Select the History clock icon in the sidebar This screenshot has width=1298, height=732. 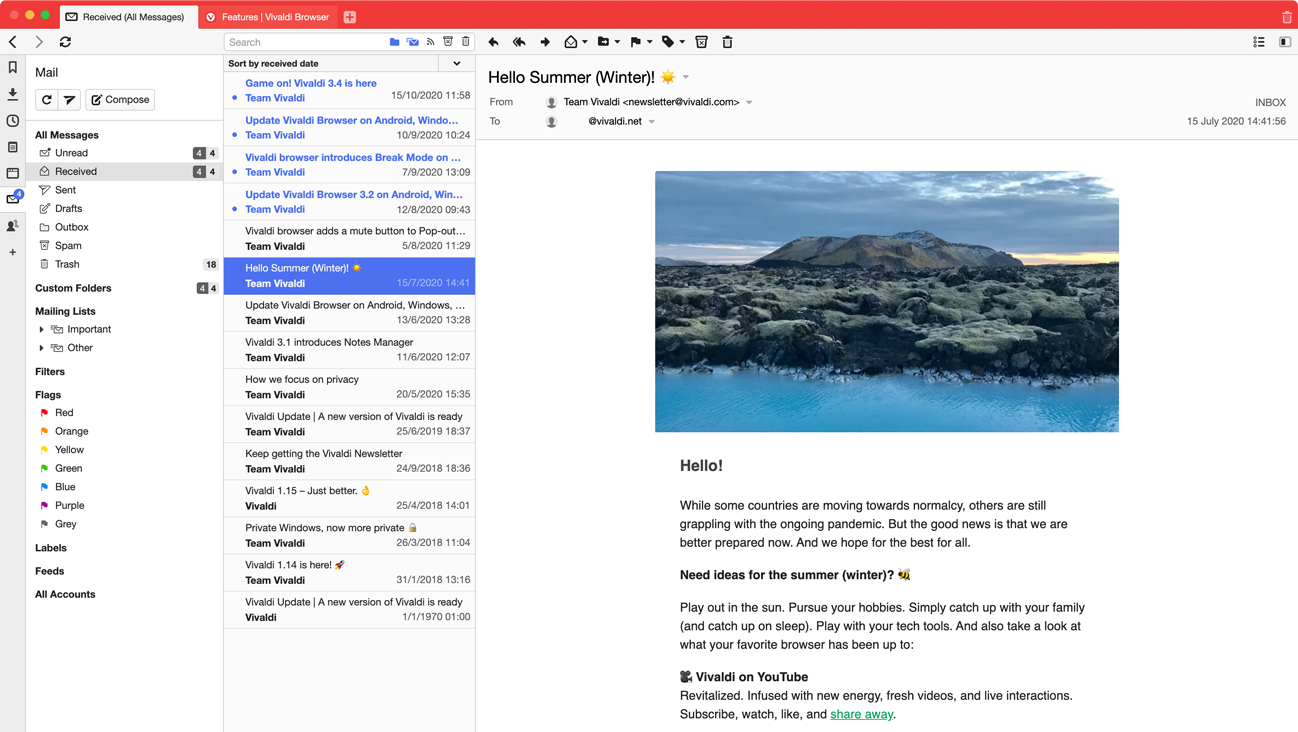point(12,121)
